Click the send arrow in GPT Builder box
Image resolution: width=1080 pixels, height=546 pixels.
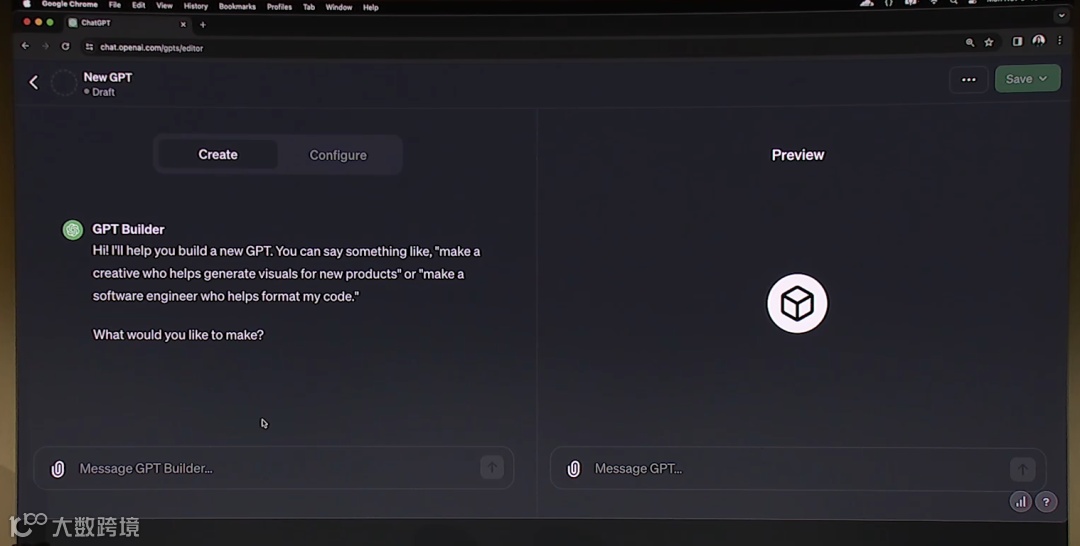click(492, 468)
